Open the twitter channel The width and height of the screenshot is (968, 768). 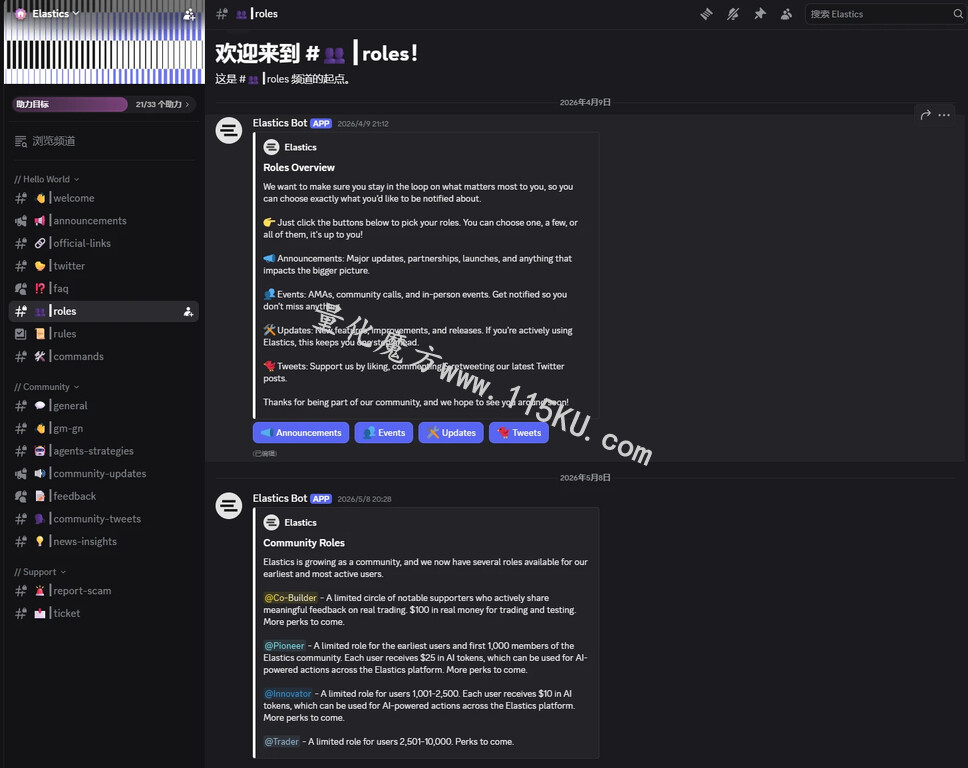point(104,266)
